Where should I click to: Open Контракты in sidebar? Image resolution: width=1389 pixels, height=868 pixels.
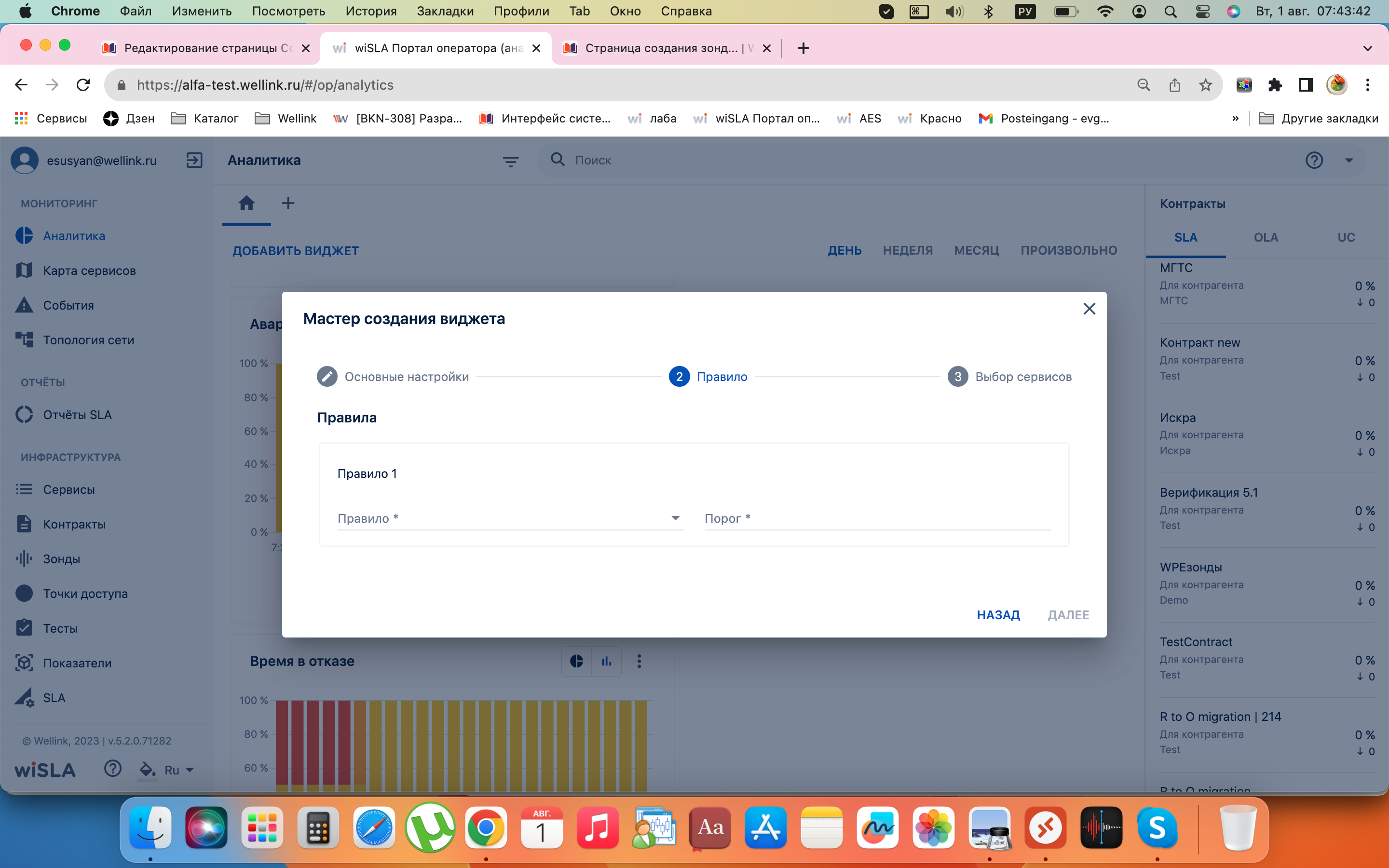click(x=74, y=524)
